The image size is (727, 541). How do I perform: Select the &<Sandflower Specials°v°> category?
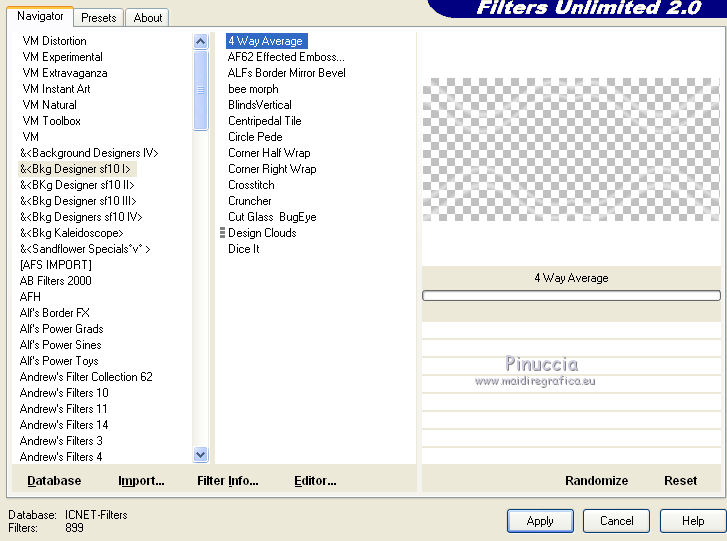(x=85, y=249)
